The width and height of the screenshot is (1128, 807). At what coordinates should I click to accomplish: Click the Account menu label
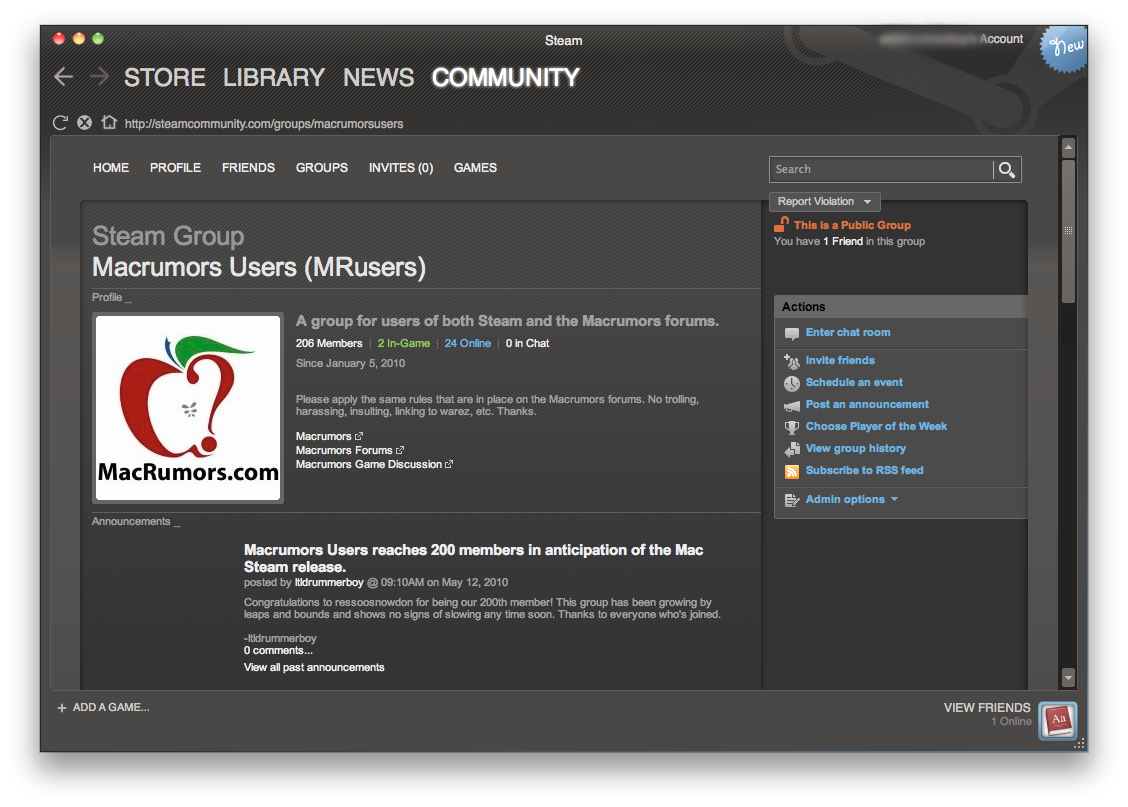click(x=1001, y=39)
